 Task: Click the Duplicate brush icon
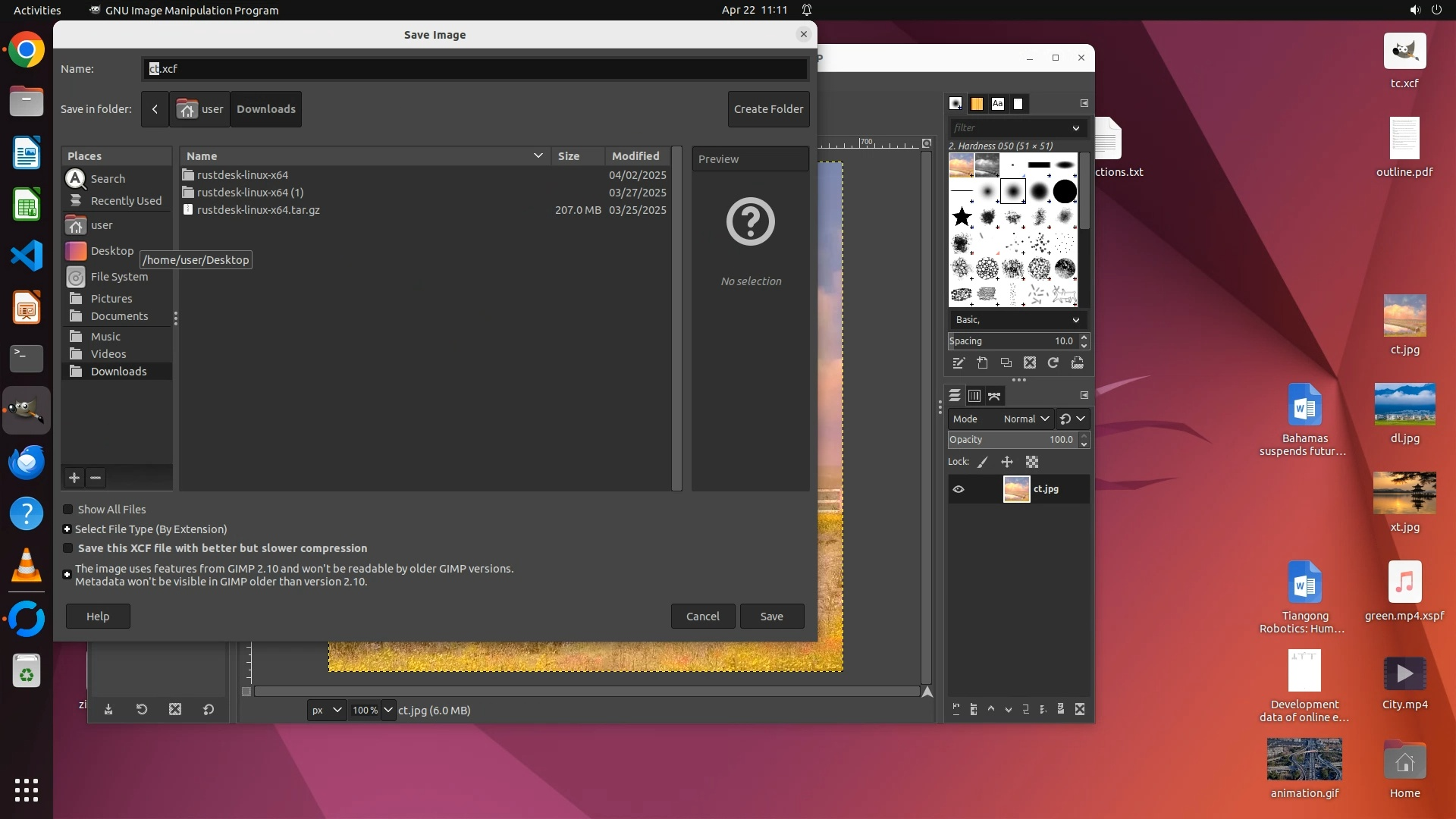(x=1006, y=363)
